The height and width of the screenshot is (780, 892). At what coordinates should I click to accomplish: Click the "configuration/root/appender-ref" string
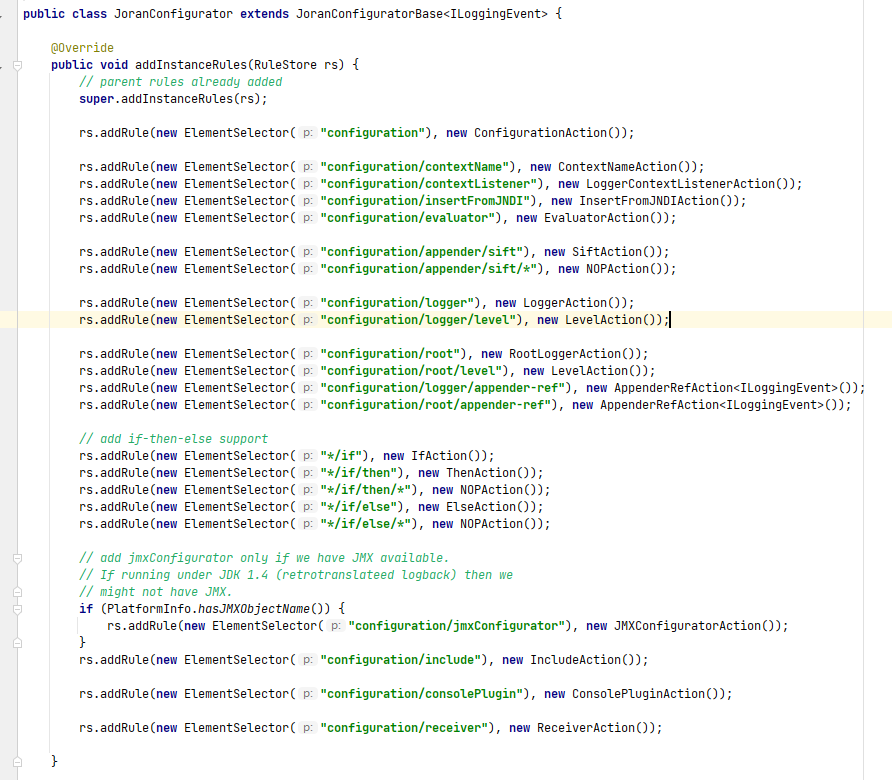(x=436, y=406)
